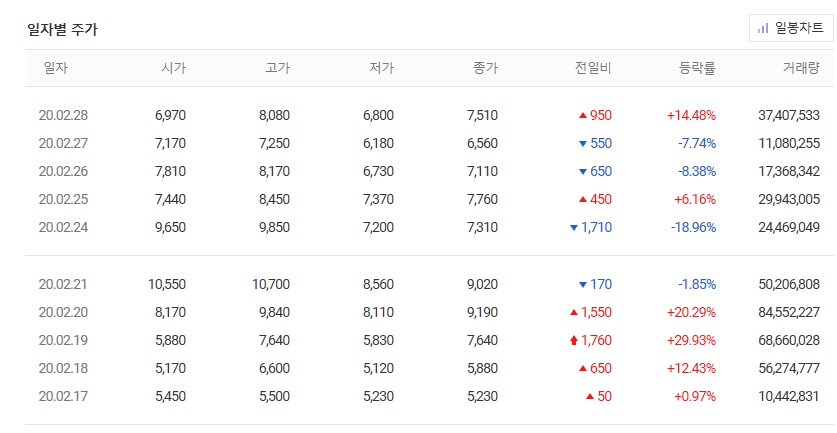Click opening price 10,550
The width and height of the screenshot is (837, 433).
pos(167,284)
